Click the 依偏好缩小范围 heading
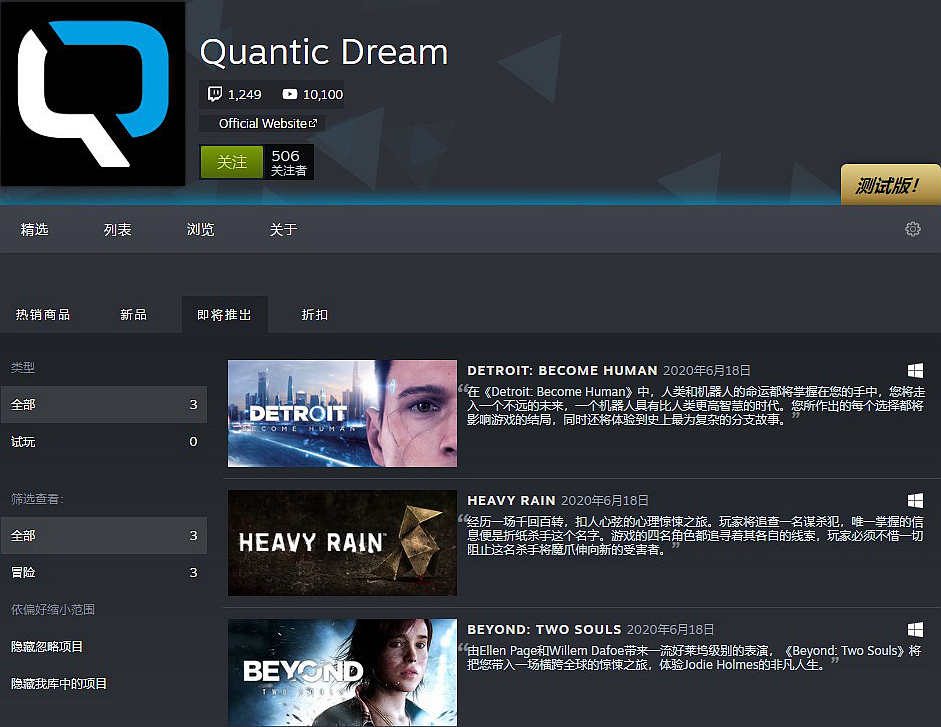 [53, 610]
